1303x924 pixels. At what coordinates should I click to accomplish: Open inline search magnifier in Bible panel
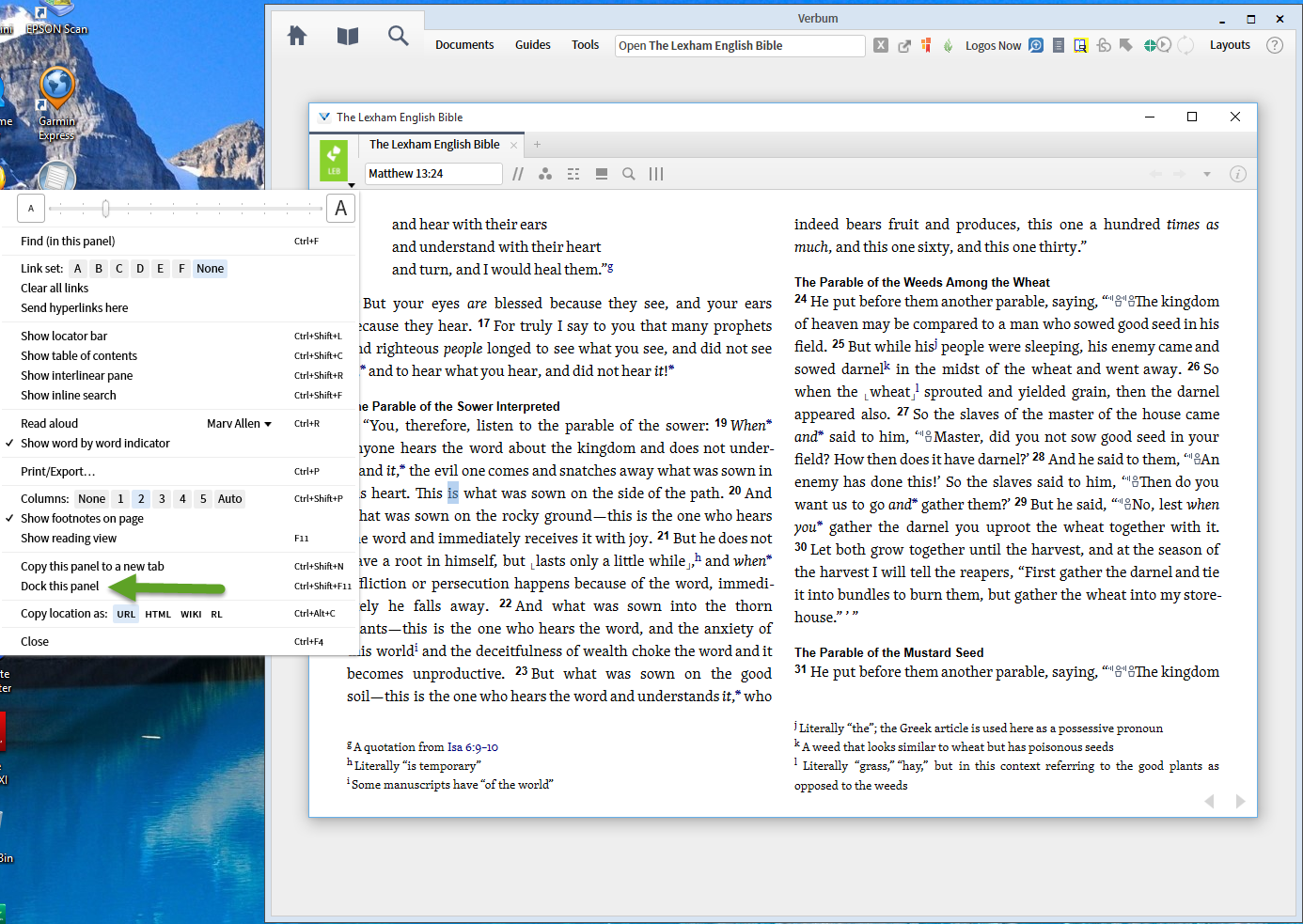629,174
